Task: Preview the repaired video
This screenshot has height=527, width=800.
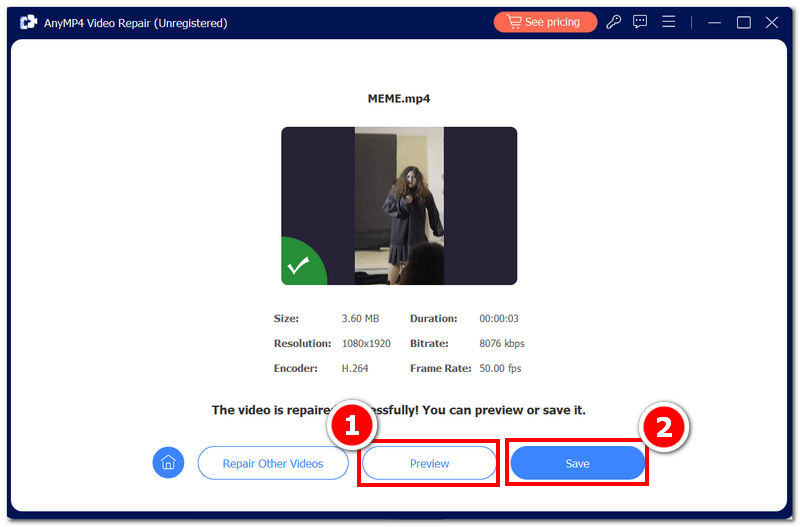Action: [x=429, y=463]
